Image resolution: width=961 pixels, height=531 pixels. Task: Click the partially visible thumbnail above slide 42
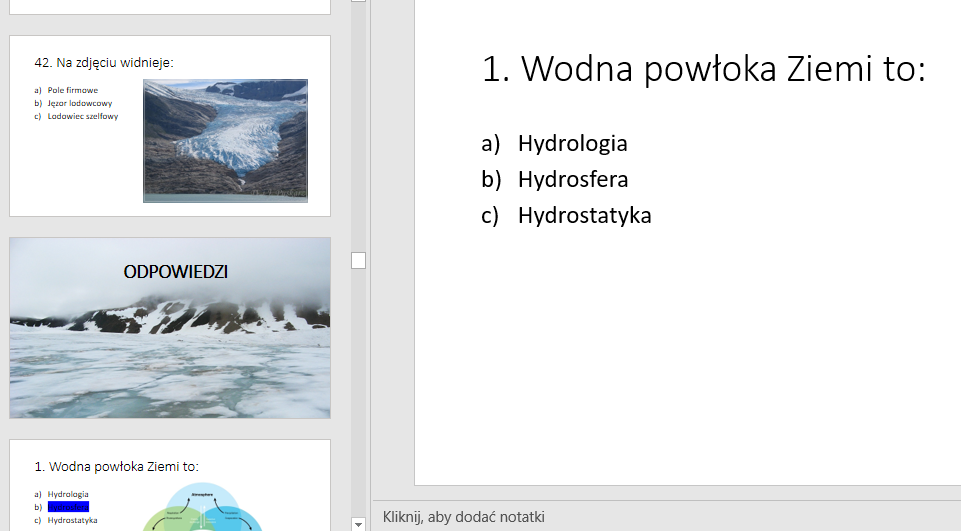point(170,6)
